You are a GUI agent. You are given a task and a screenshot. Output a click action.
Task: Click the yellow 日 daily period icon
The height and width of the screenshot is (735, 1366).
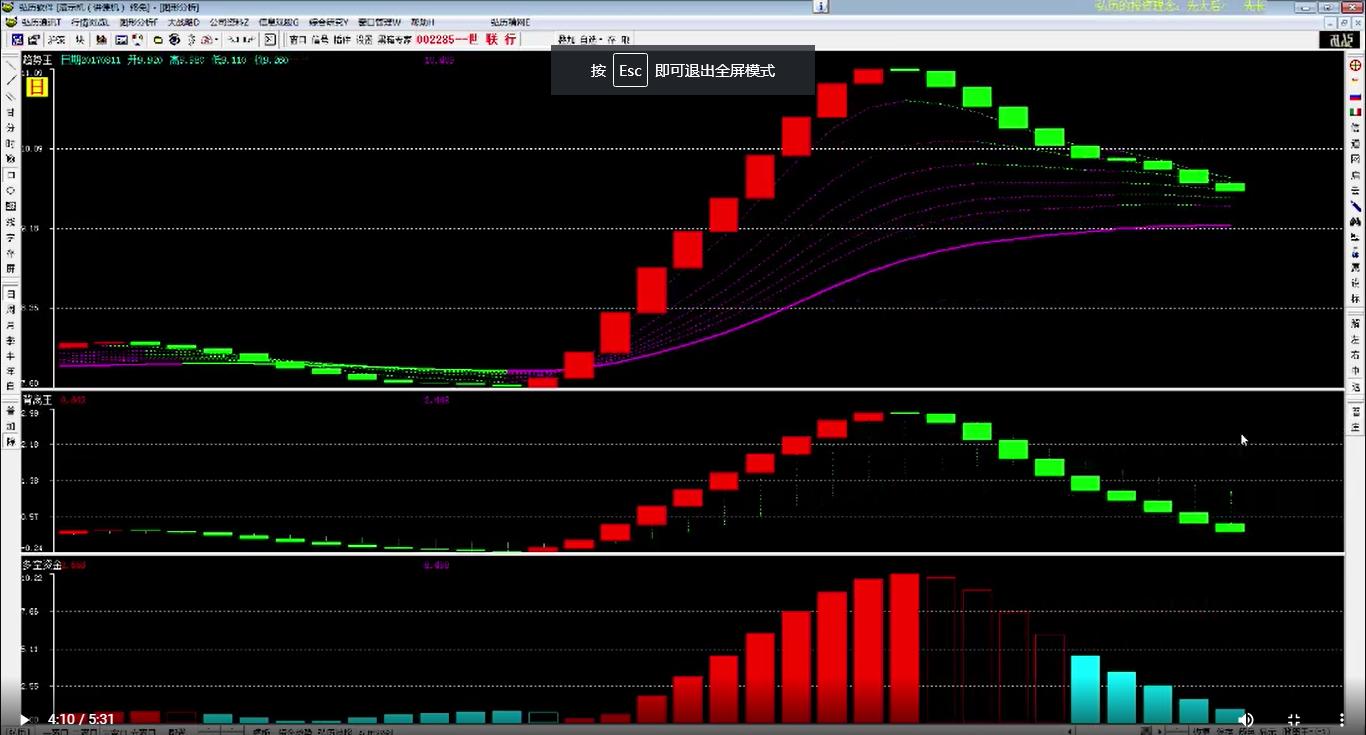click(36, 86)
